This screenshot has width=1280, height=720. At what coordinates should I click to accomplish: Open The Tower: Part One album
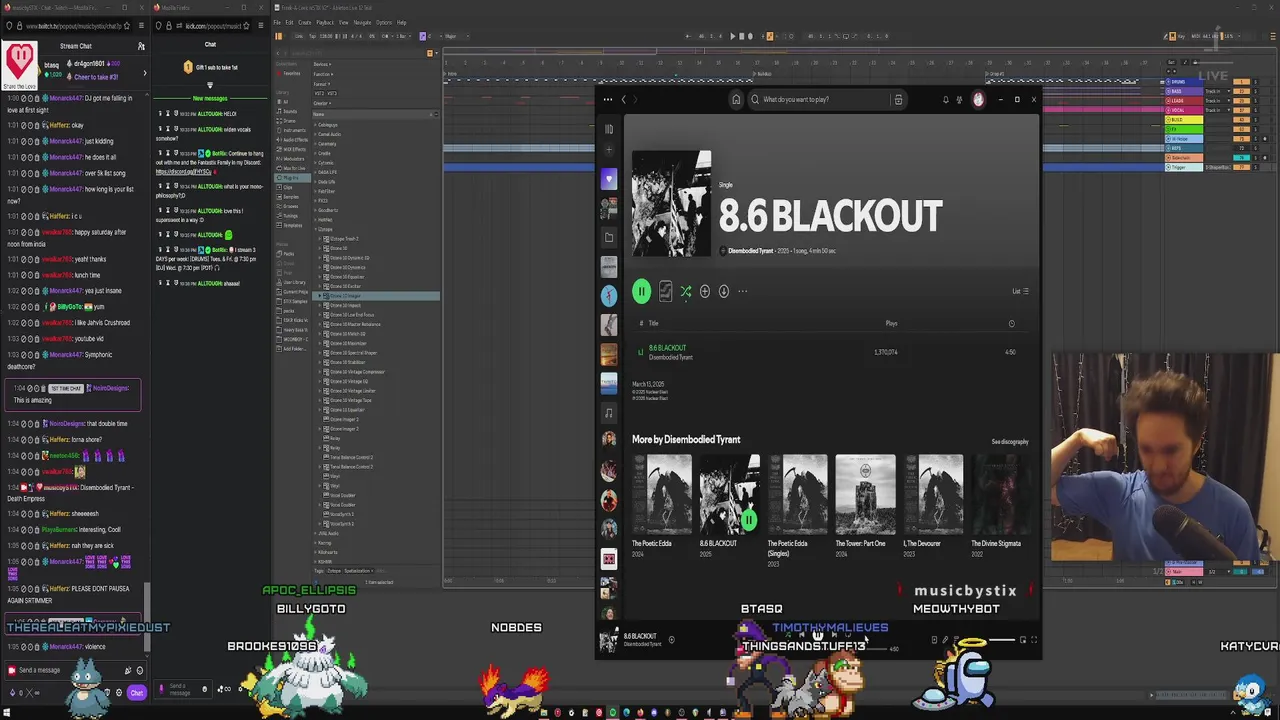(865, 494)
